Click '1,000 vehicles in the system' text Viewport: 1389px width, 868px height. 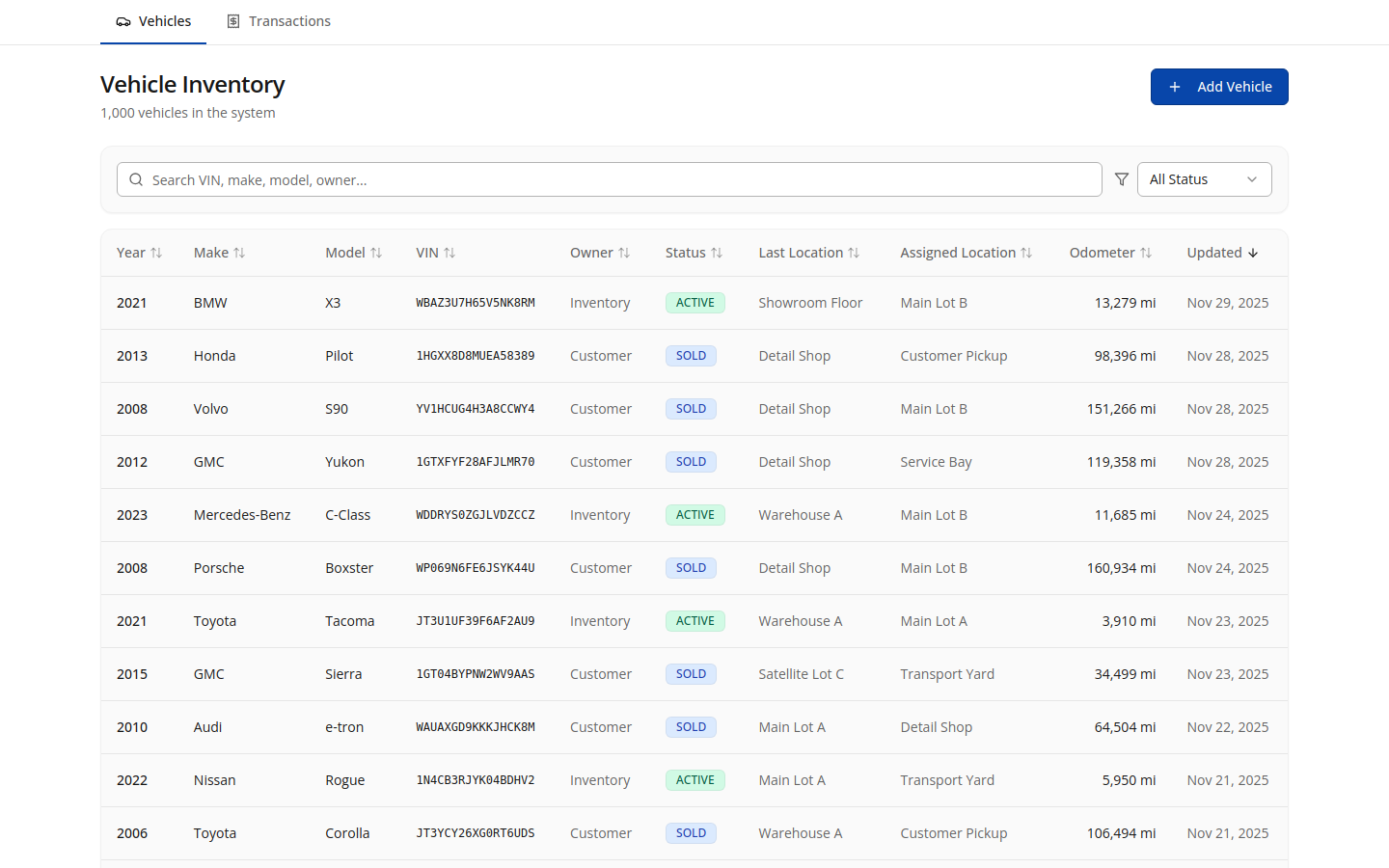pos(188,113)
